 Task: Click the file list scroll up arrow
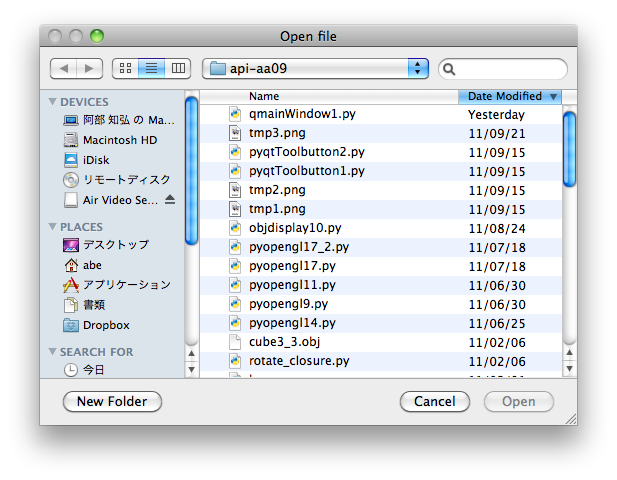(569, 353)
